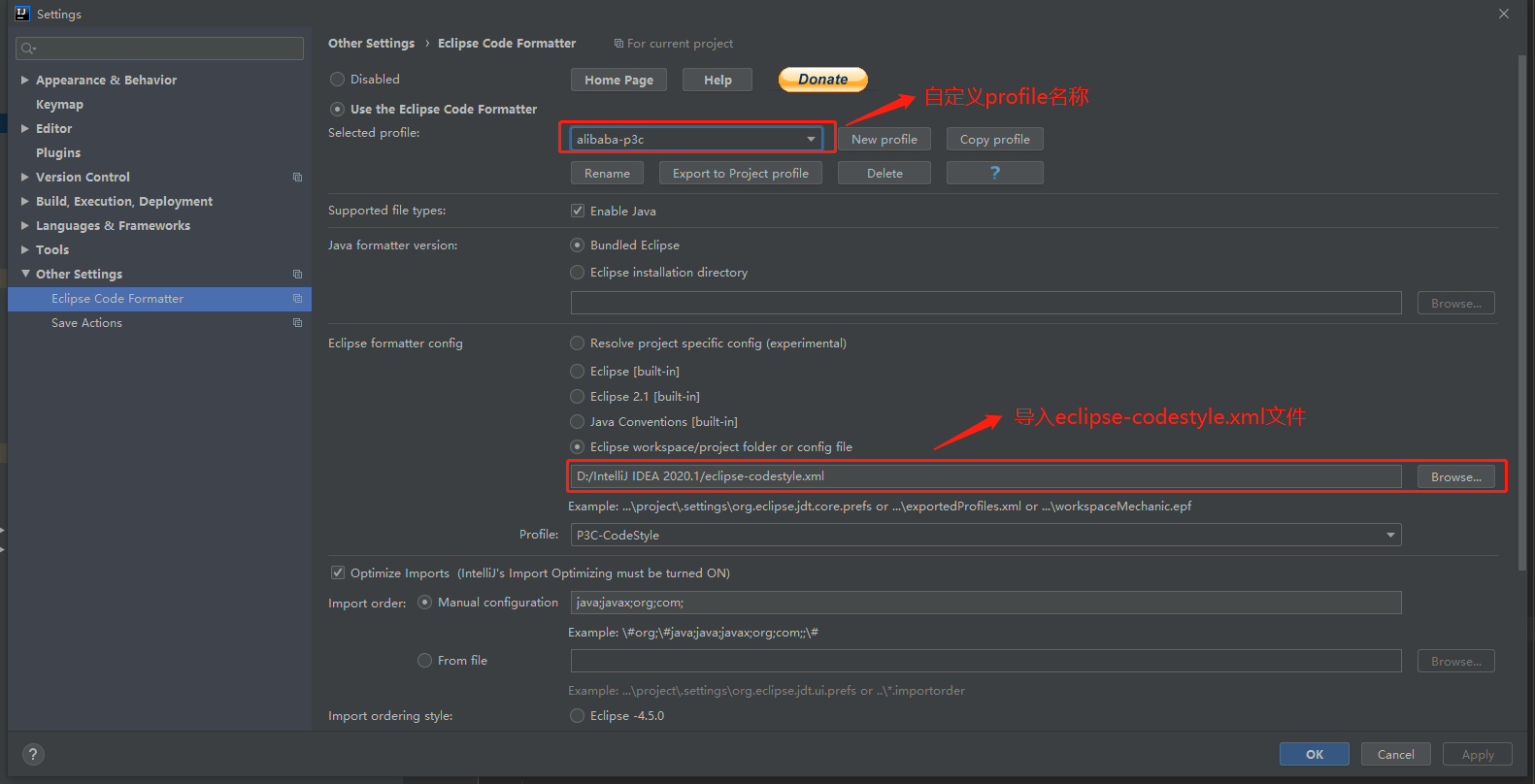The image size is (1535, 784).
Task: Select Manual configuration import order
Action: tap(425, 603)
